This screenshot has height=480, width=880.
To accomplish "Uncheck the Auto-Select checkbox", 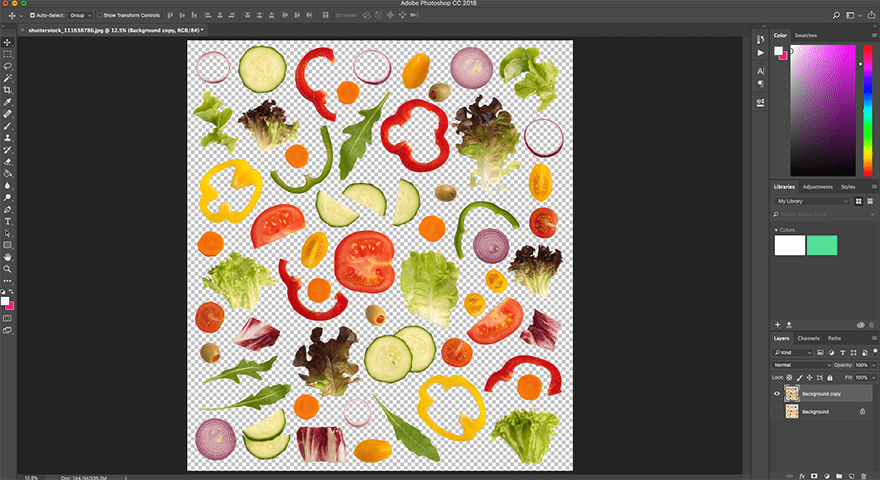I will (32, 16).
